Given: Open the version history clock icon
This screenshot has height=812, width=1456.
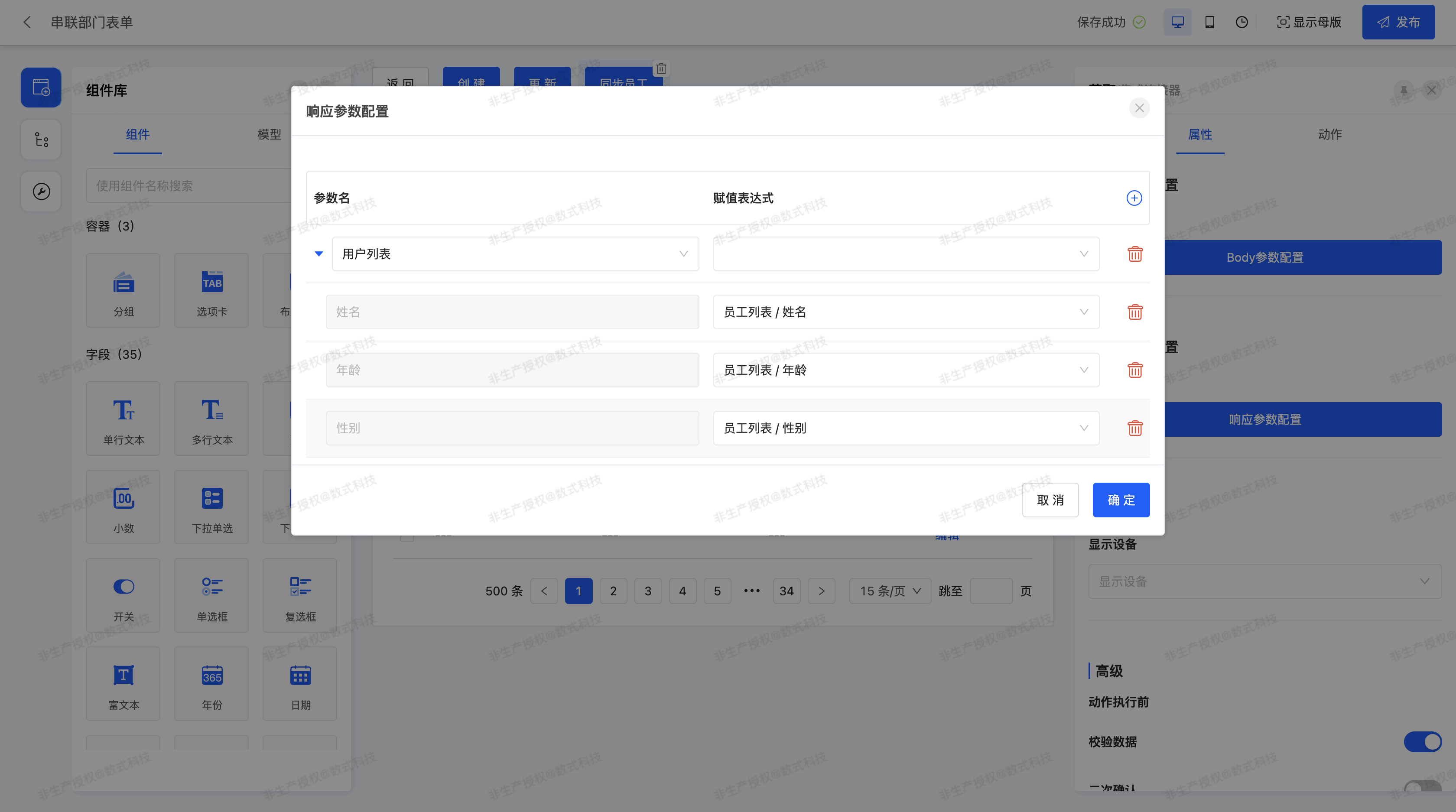Looking at the screenshot, I should pos(1242,22).
